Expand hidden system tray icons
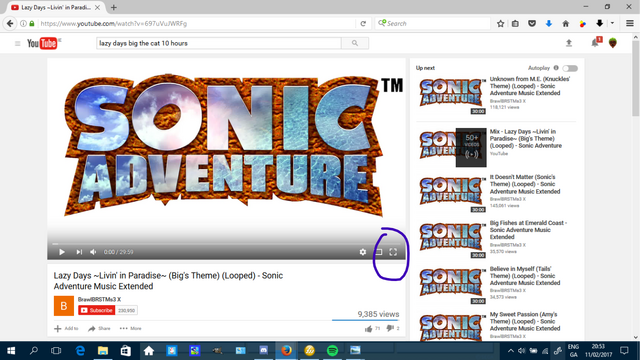Screen dimensions: 640x360 [x=511, y=351]
